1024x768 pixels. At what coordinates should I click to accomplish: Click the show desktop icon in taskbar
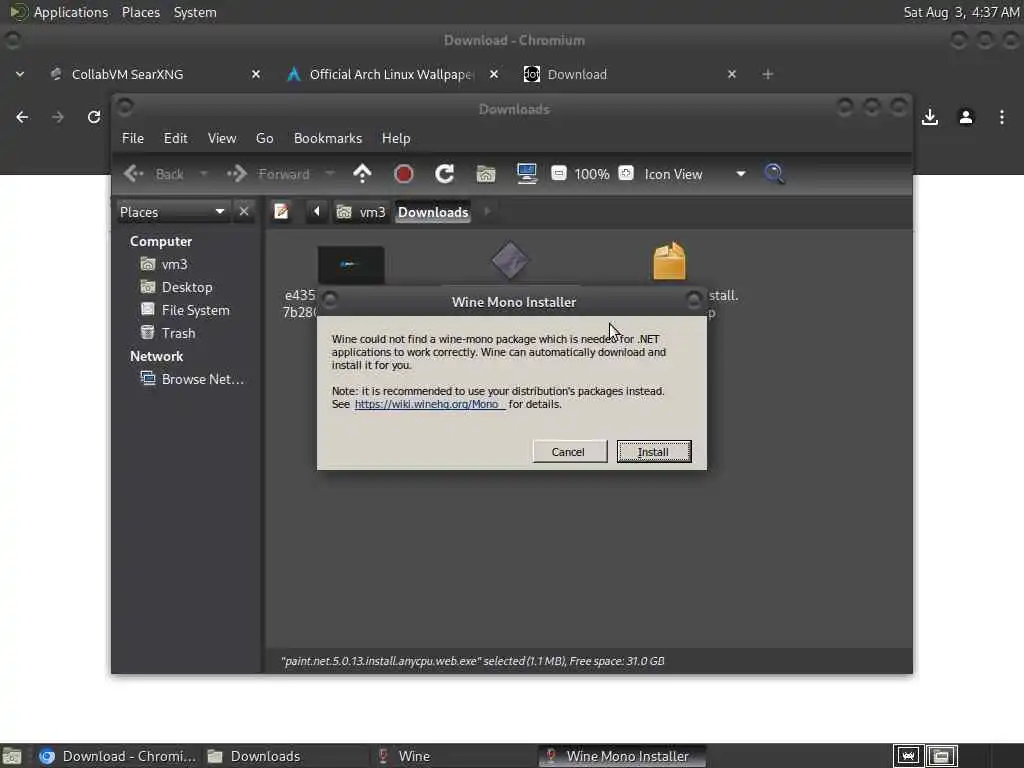tap(12, 756)
